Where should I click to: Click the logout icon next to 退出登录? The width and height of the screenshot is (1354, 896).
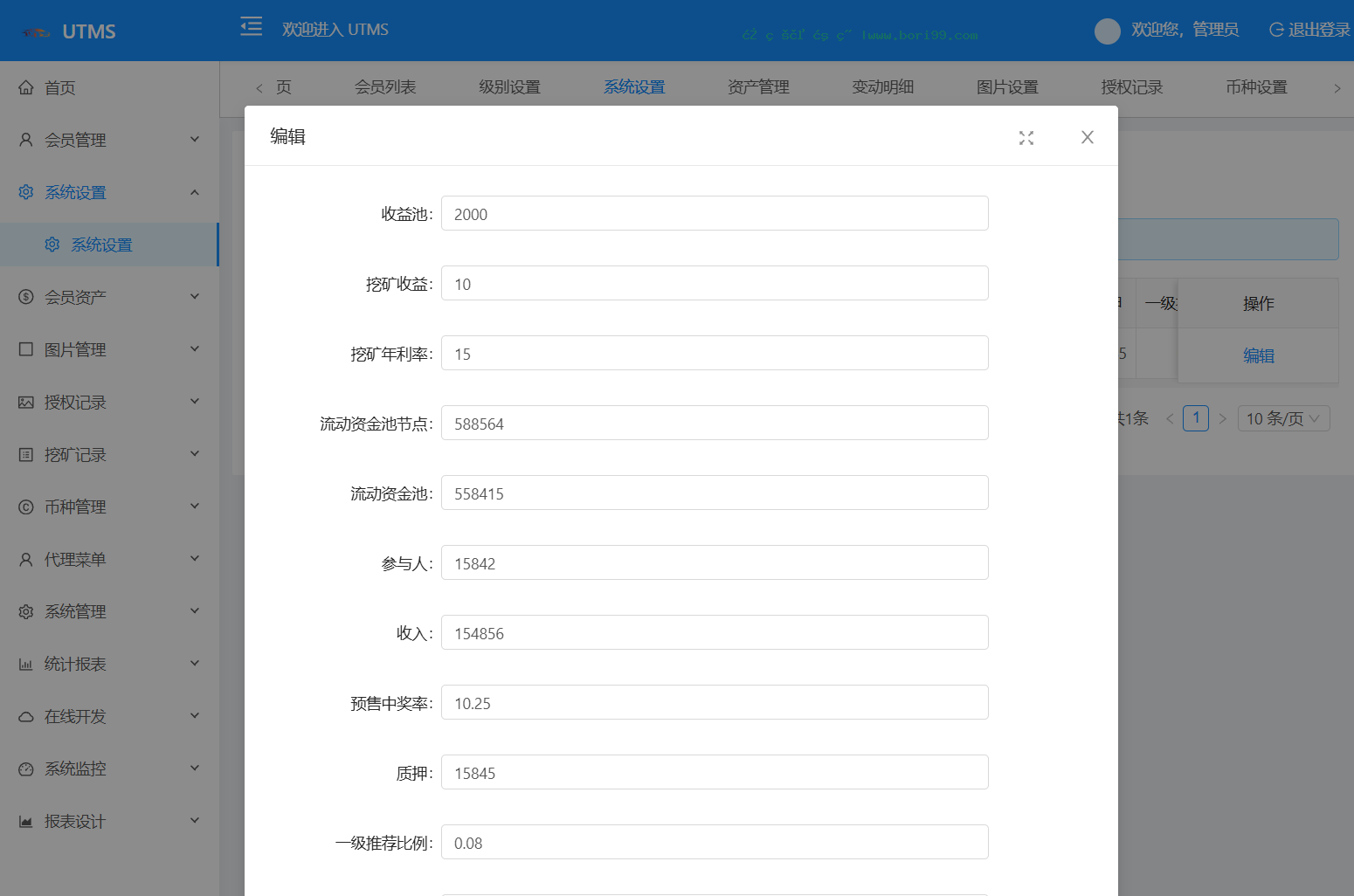(x=1276, y=30)
